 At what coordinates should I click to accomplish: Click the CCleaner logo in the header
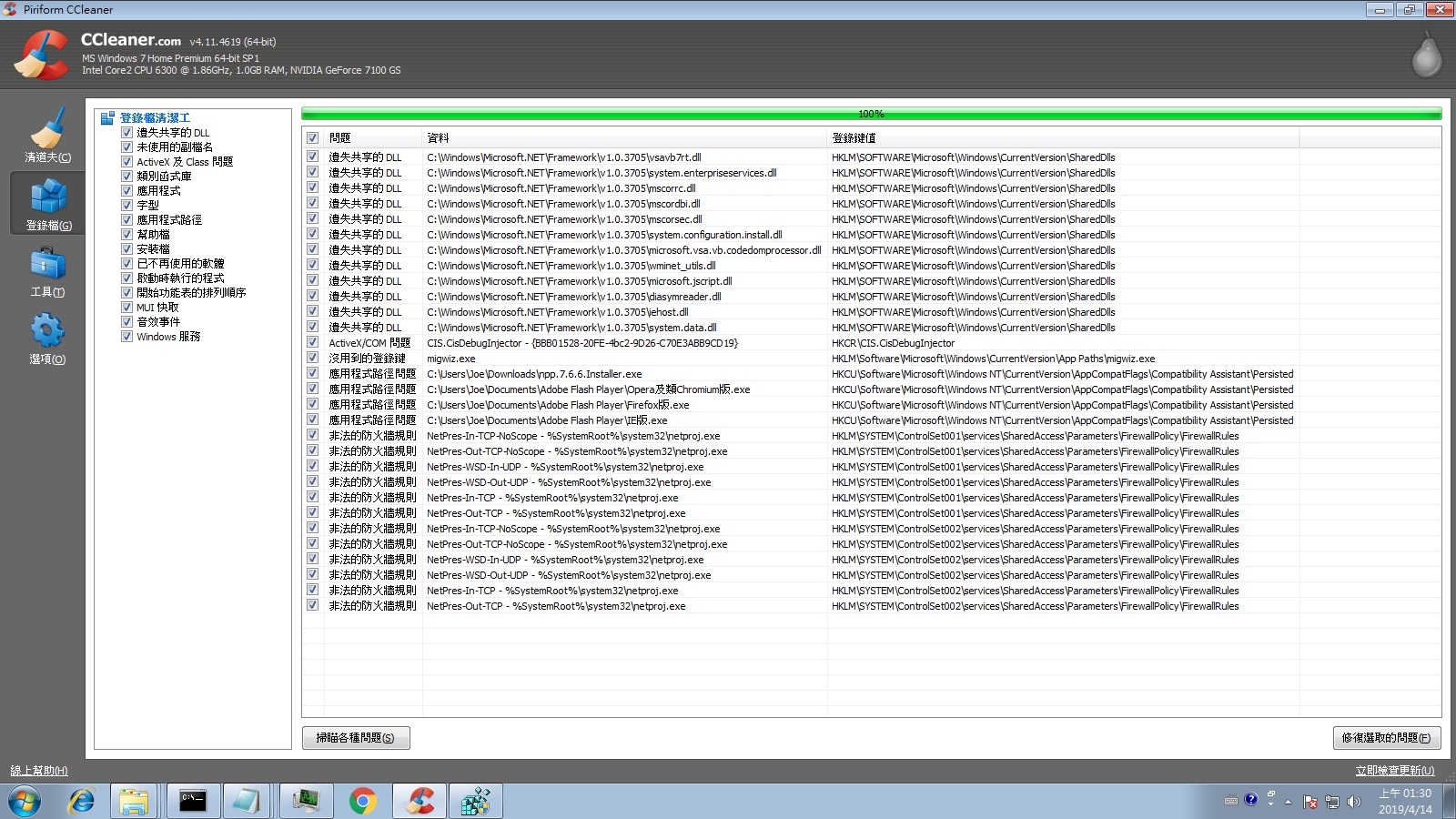(41, 56)
